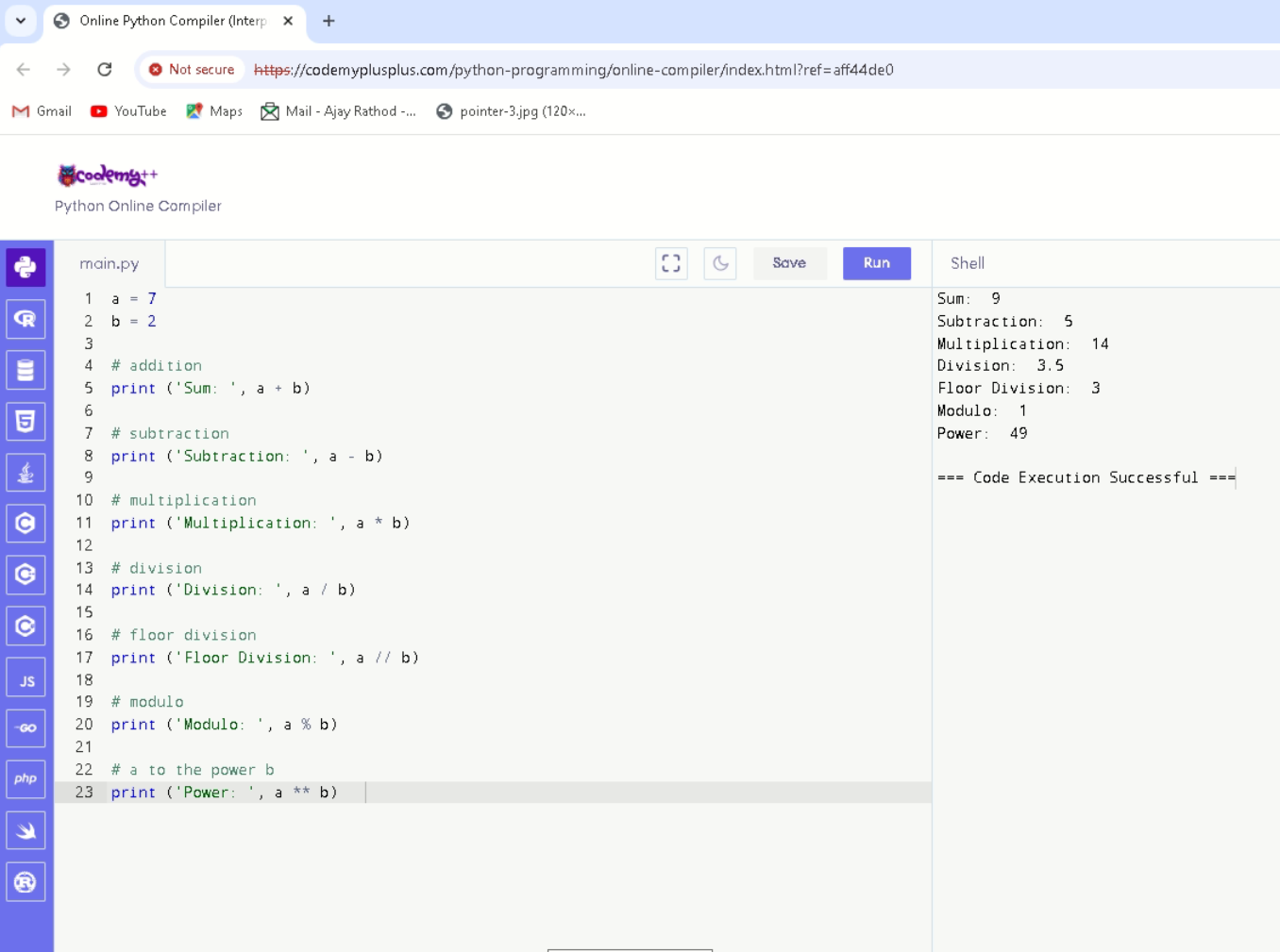Select the Java compiler icon
Viewport: 1280px width, 952px height.
tap(25, 472)
